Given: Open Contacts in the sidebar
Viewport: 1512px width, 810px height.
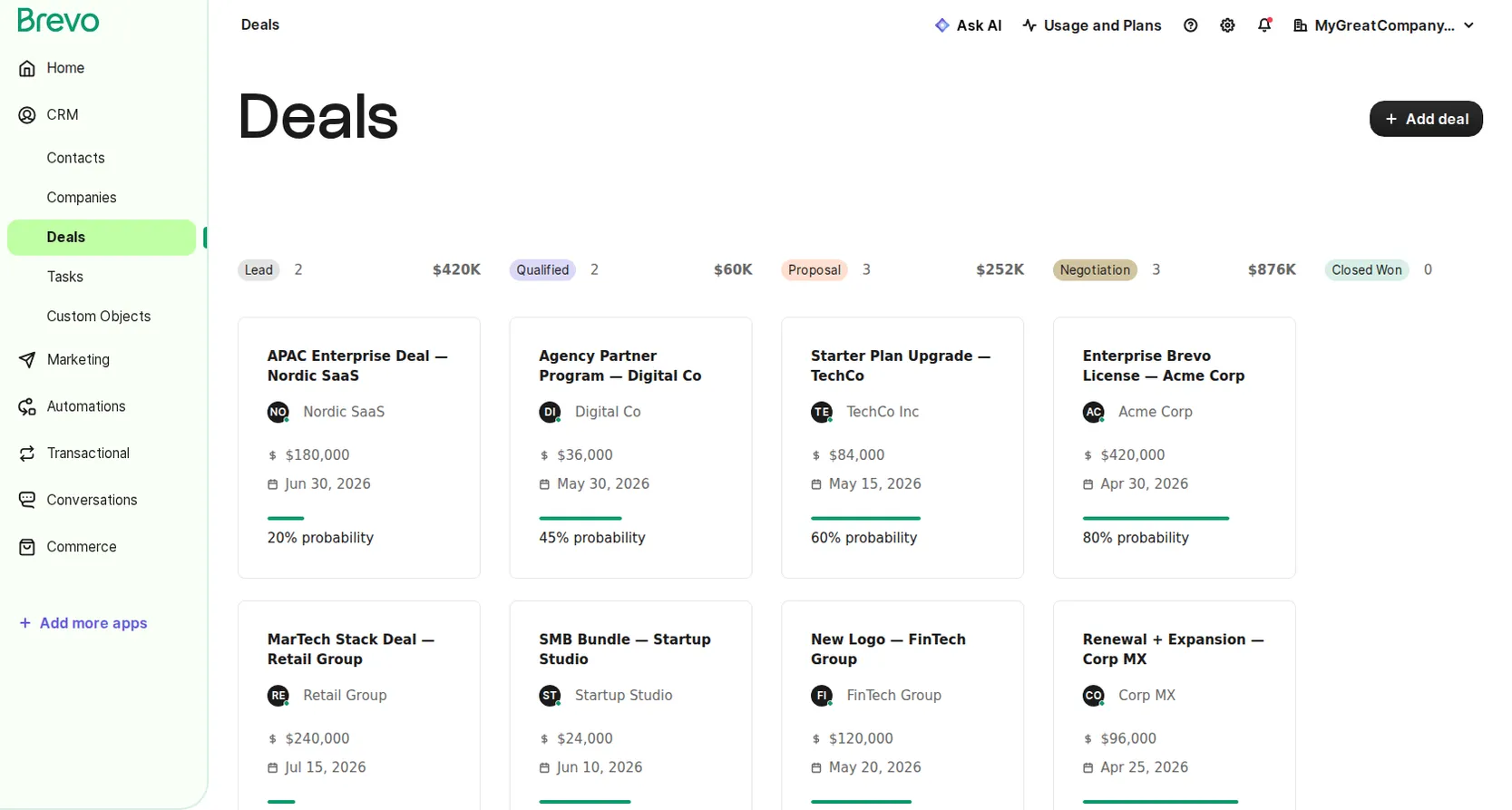Looking at the screenshot, I should tap(76, 158).
